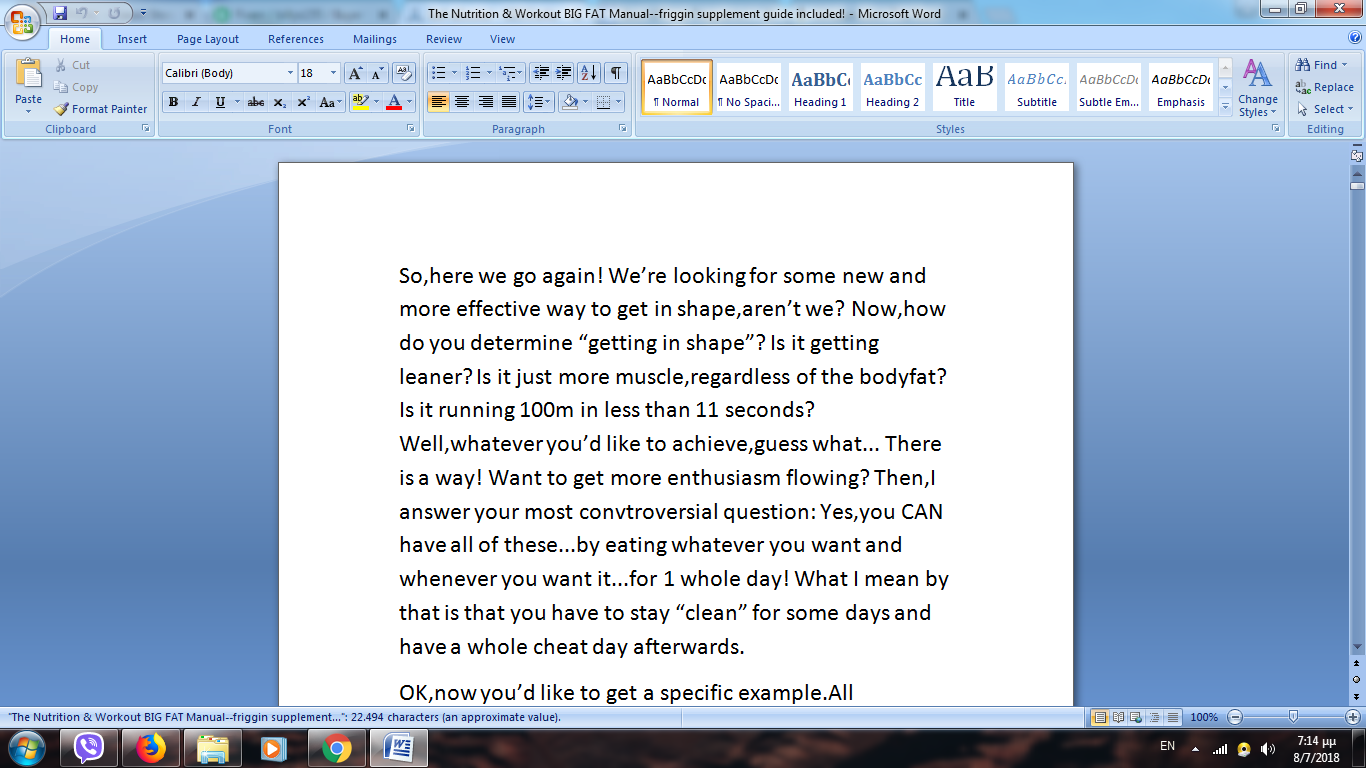Click the Show/Hide paragraph marks icon
The height and width of the screenshot is (768, 1366).
pyautogui.click(x=616, y=73)
